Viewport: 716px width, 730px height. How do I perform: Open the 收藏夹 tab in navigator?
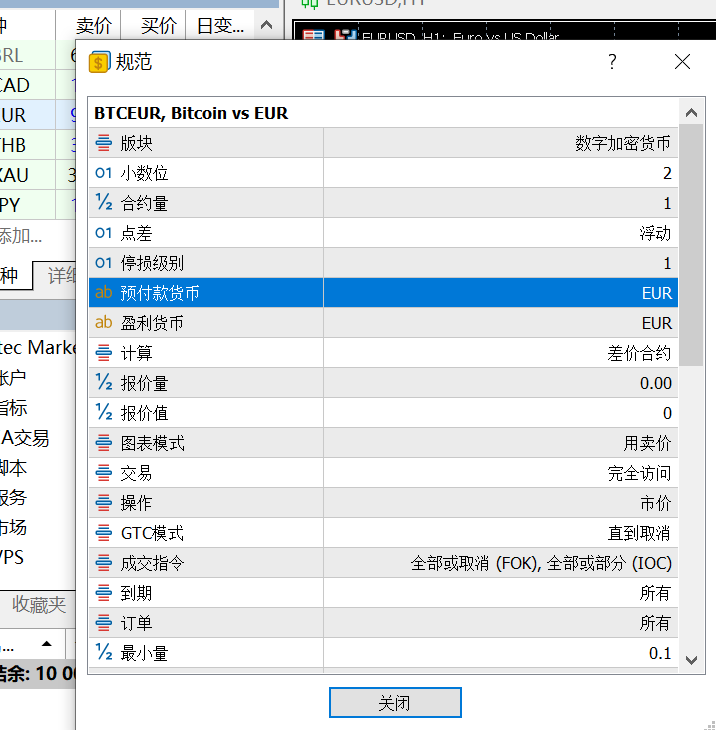point(39,604)
